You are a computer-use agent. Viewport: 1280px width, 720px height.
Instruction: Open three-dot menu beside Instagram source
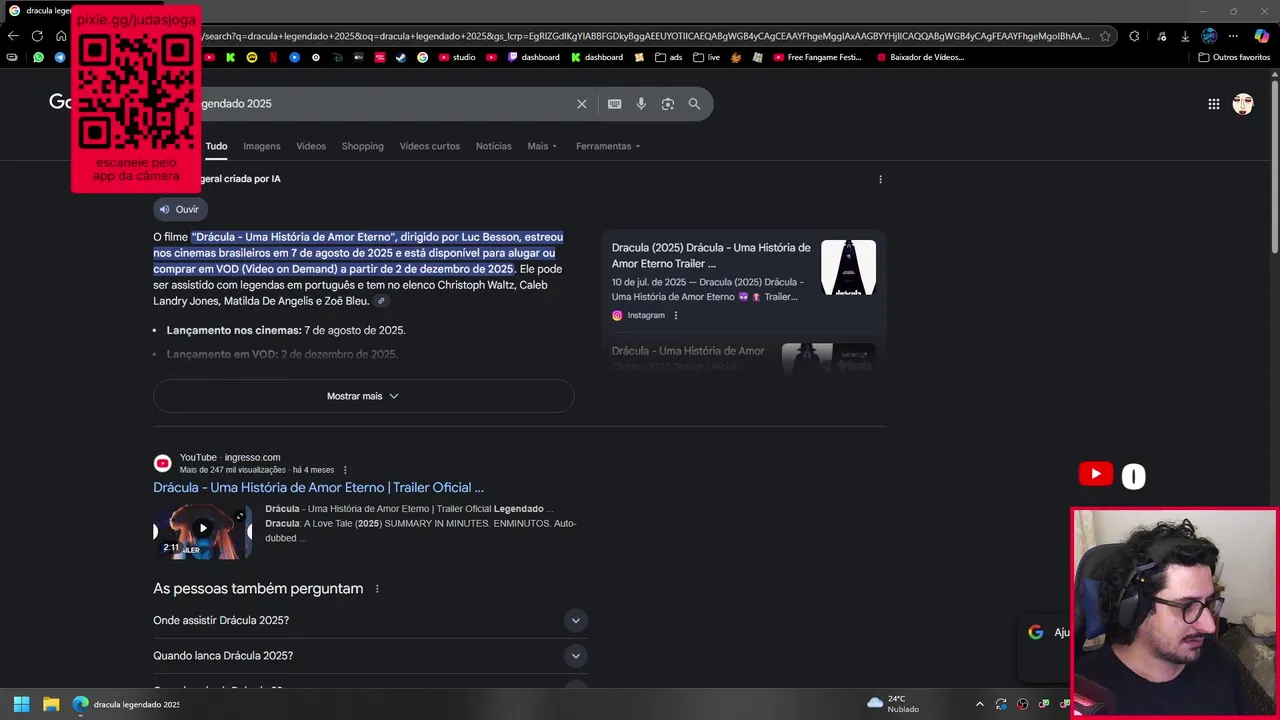676,315
